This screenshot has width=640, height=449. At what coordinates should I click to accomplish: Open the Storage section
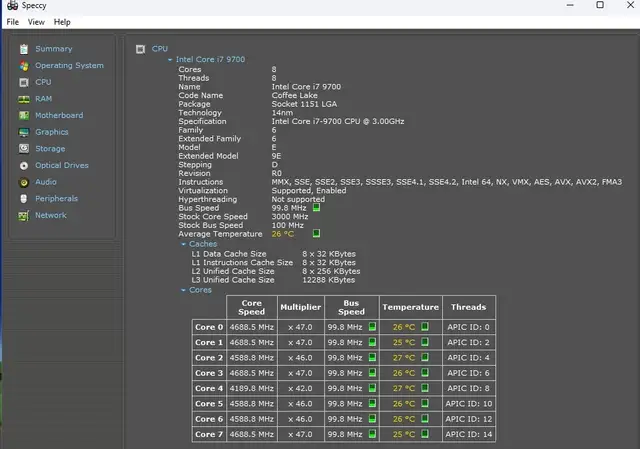[50, 149]
